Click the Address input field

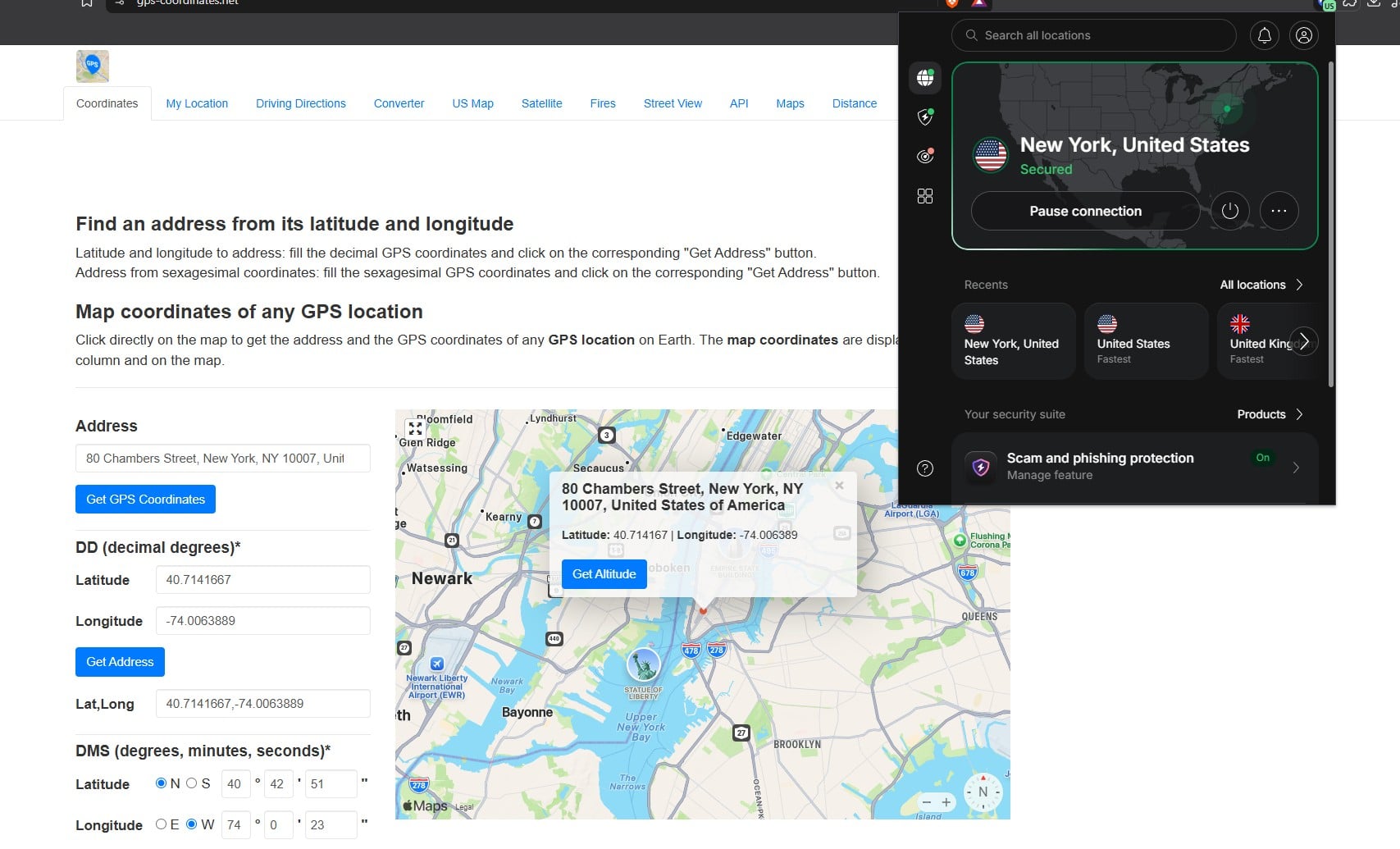pos(223,459)
